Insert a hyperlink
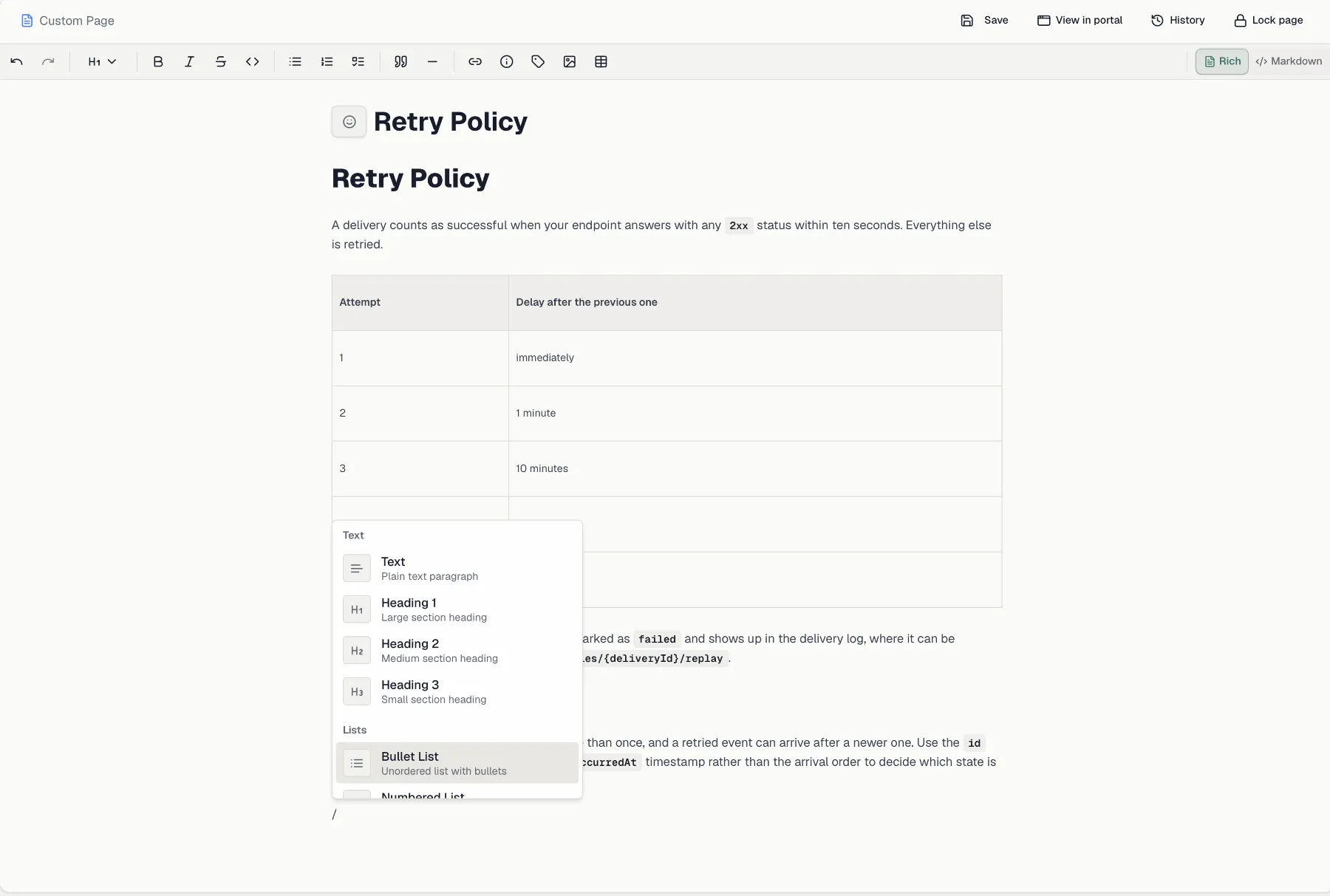 475,62
